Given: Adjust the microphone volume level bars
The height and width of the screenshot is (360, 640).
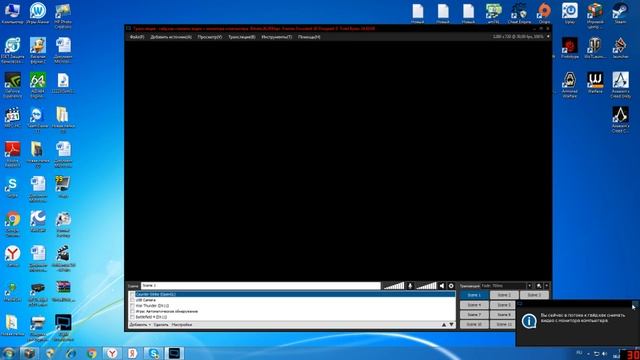Looking at the screenshot, I should (x=394, y=286).
